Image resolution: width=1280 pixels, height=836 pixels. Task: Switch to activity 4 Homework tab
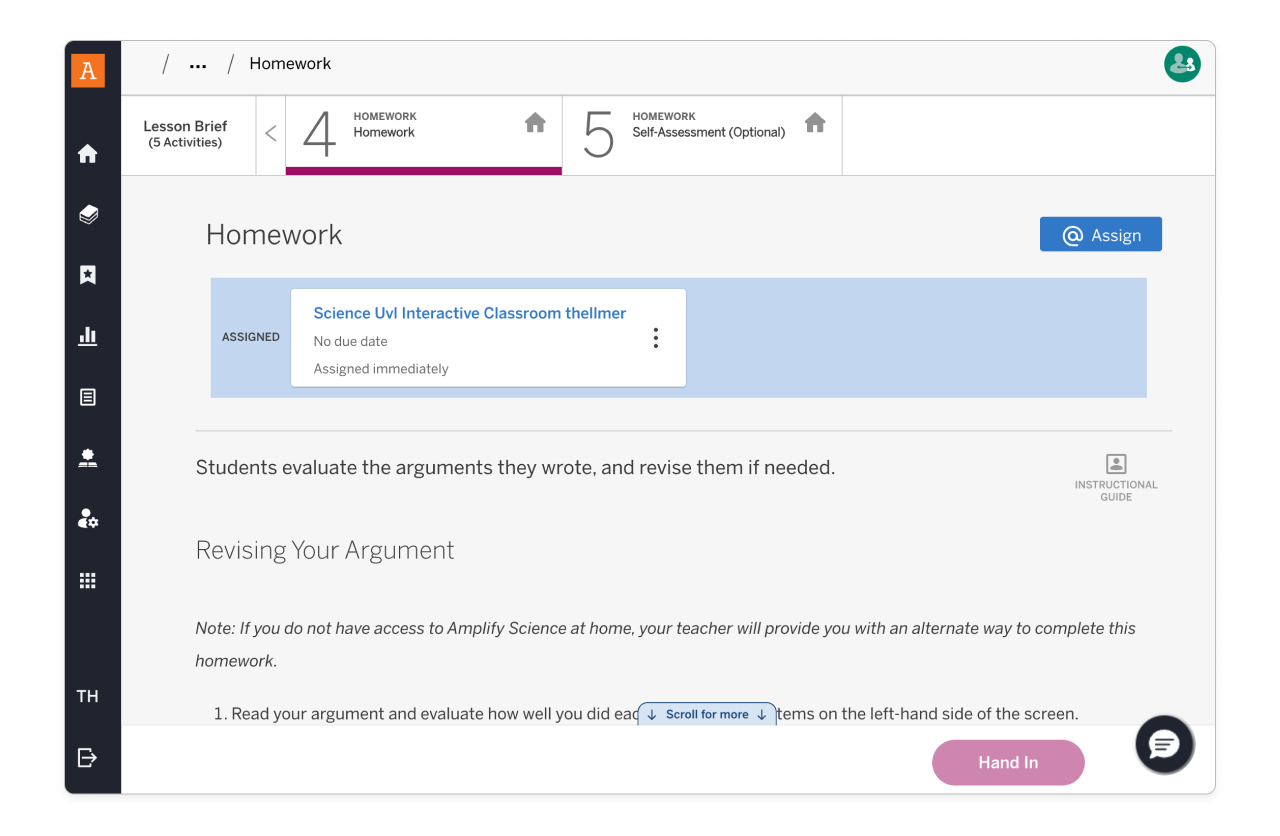pyautogui.click(x=423, y=134)
